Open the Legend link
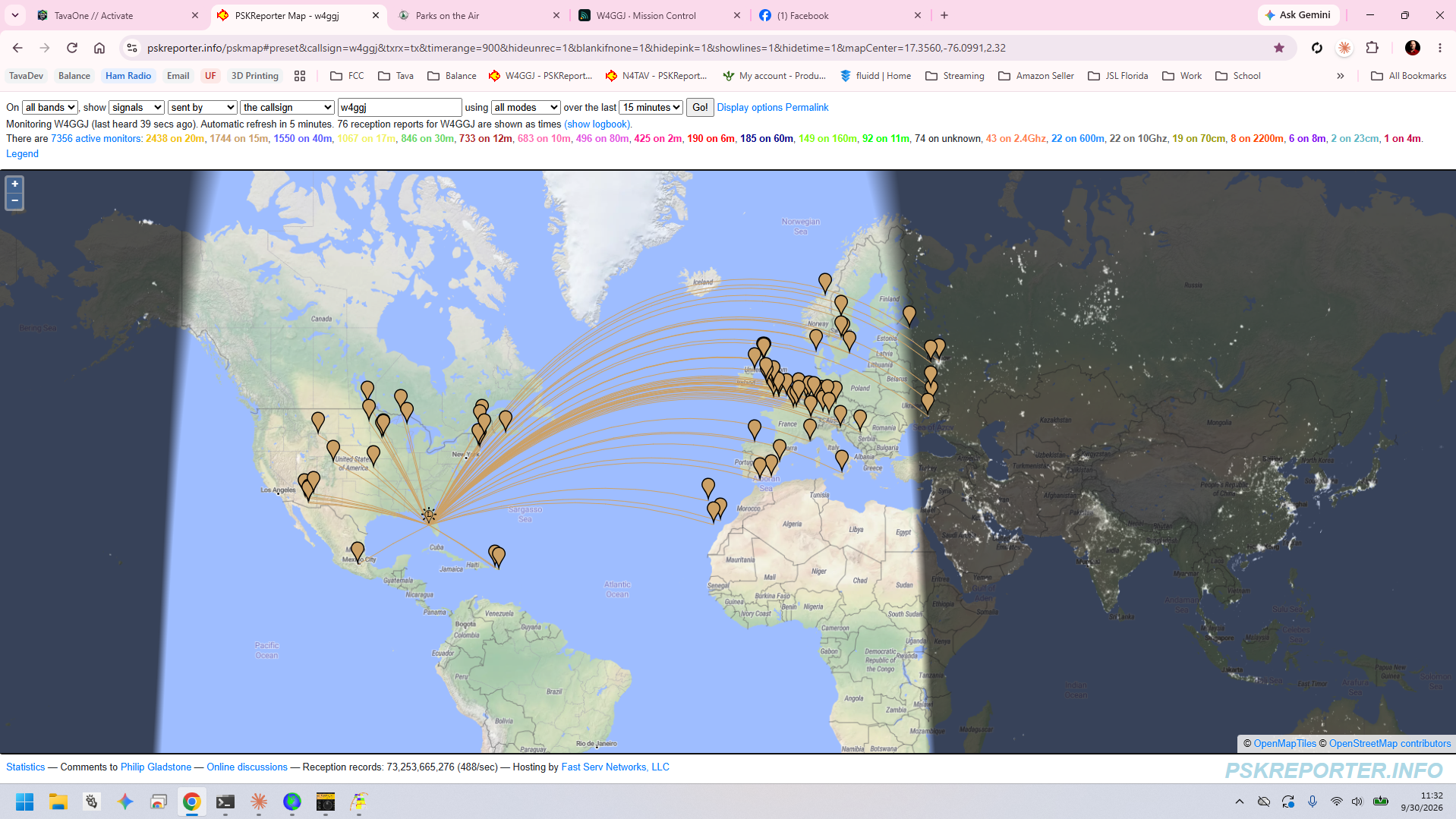Viewport: 1456px width, 819px height. [22, 154]
